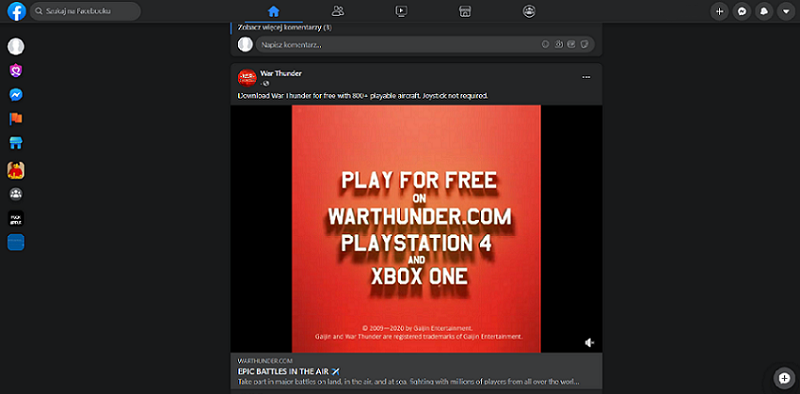Unmute the video with the speaker icon
800x394 pixels.
589,342
